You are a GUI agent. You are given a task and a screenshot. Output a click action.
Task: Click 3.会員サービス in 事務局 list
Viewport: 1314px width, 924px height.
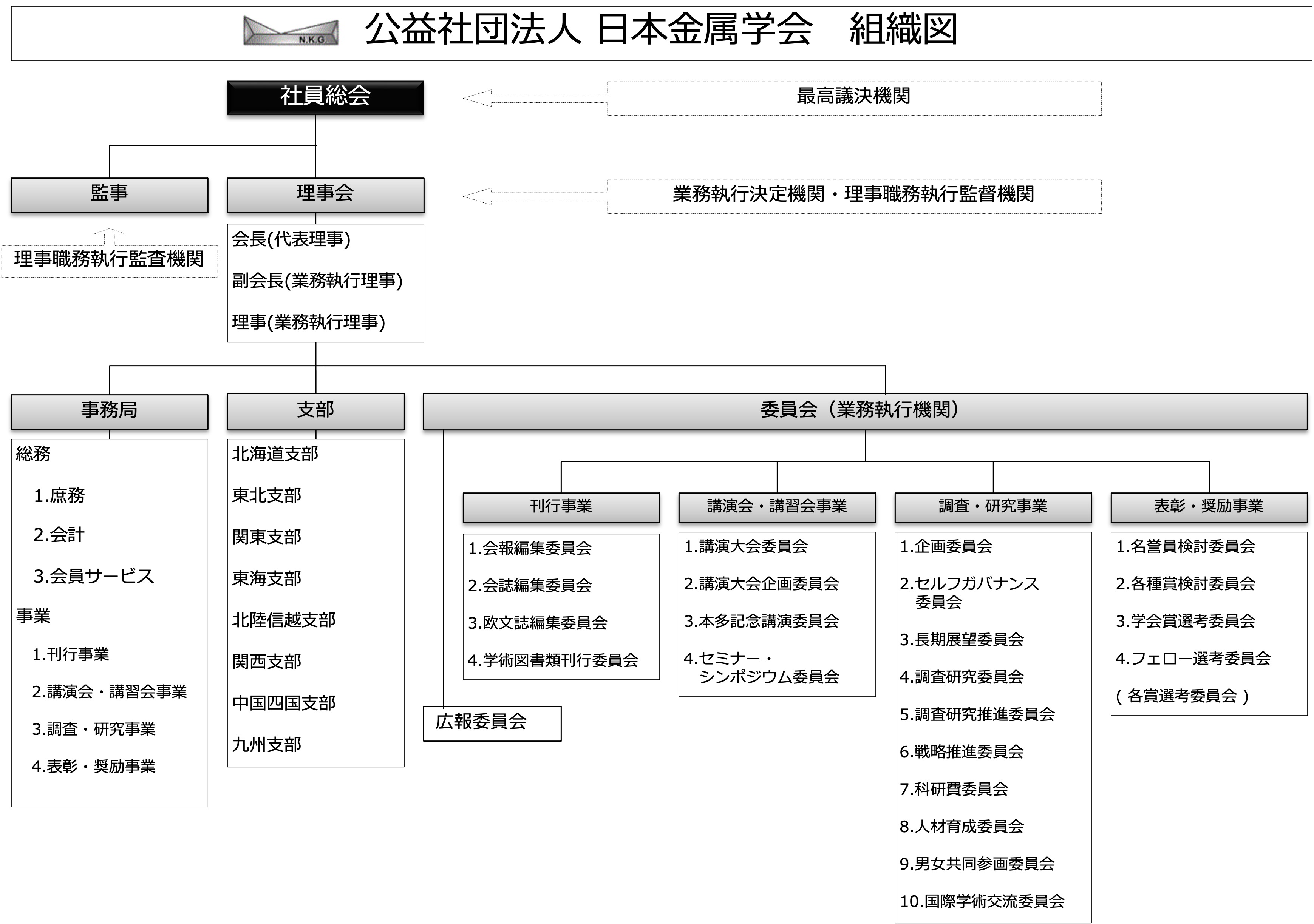[x=94, y=576]
